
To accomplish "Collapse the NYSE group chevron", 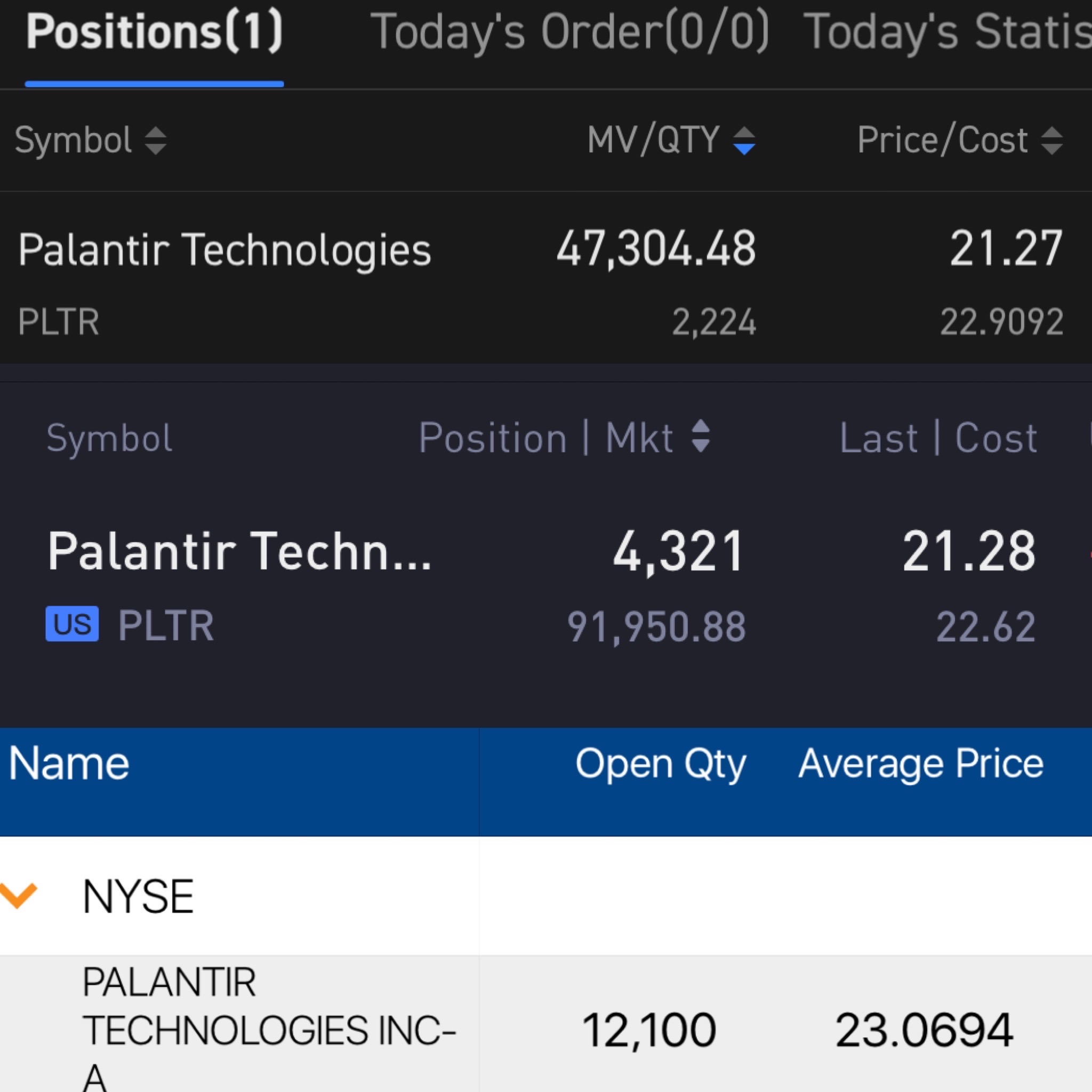I will [19, 895].
